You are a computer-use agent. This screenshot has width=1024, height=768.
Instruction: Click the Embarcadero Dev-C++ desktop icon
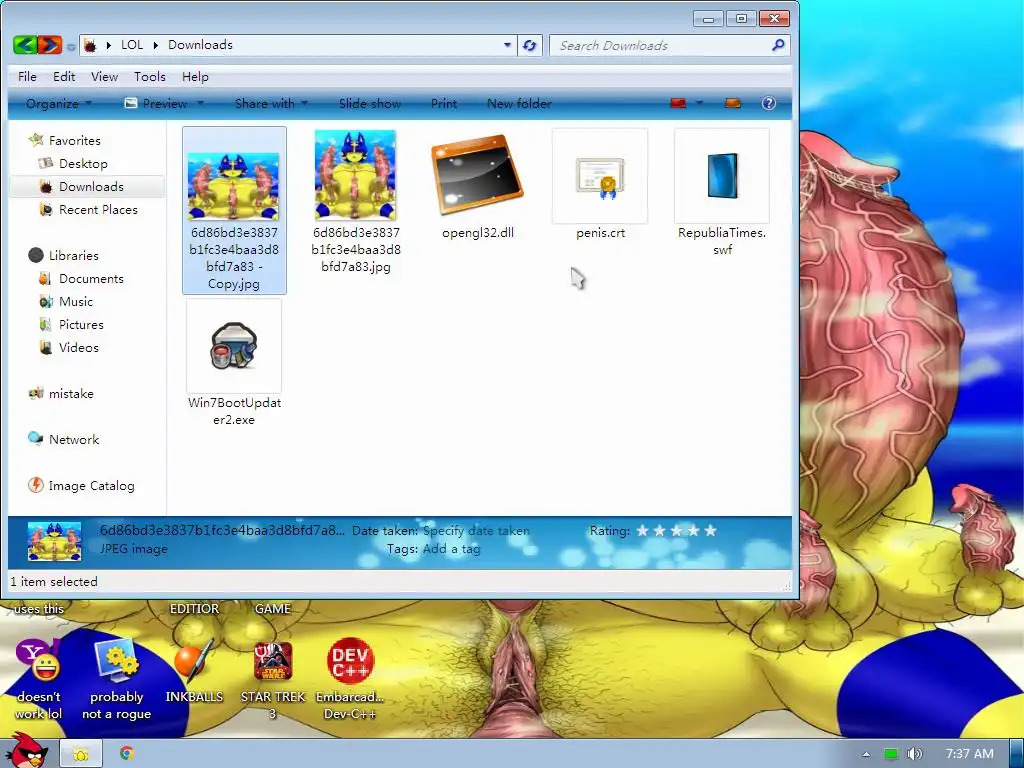tap(350, 679)
